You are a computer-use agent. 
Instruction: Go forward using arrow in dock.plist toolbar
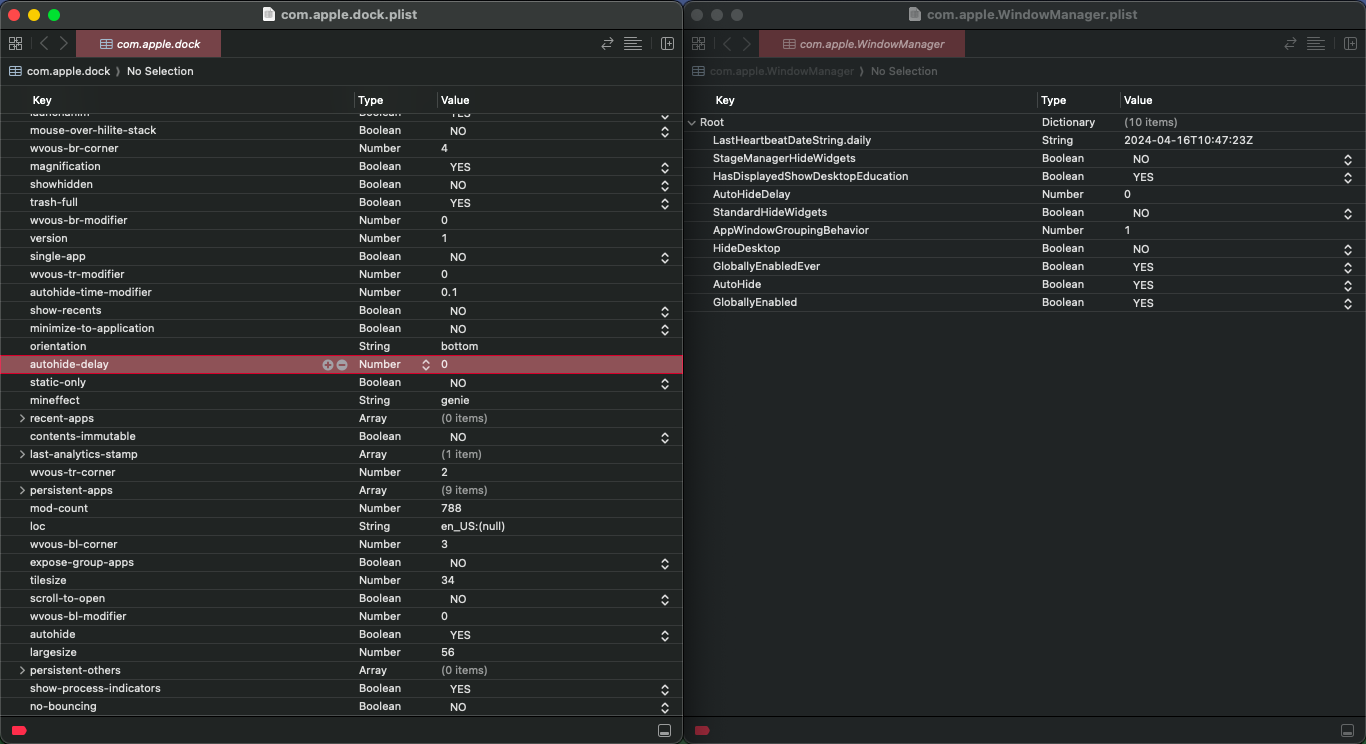[64, 44]
